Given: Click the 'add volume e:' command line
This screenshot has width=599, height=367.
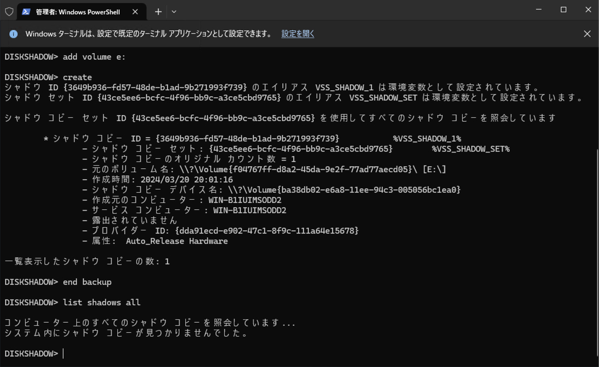Looking at the screenshot, I should click(x=65, y=57).
